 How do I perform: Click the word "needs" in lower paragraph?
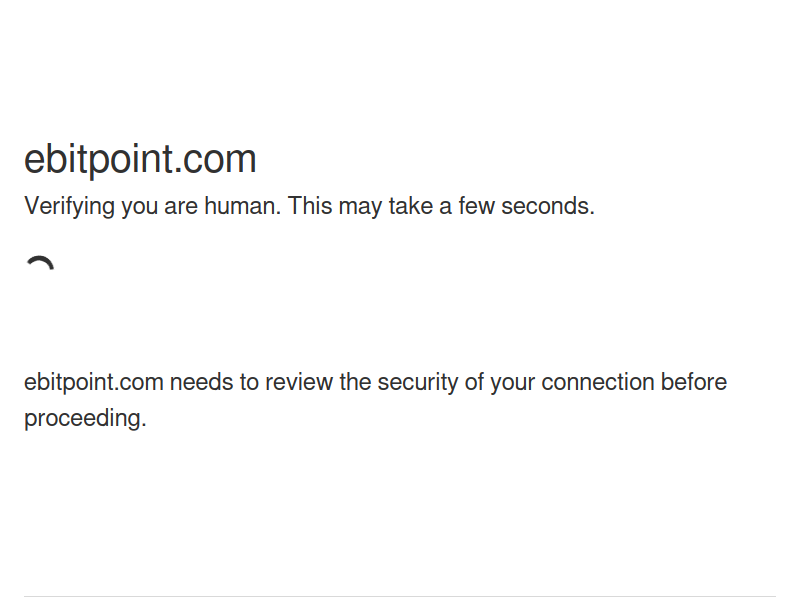point(202,382)
